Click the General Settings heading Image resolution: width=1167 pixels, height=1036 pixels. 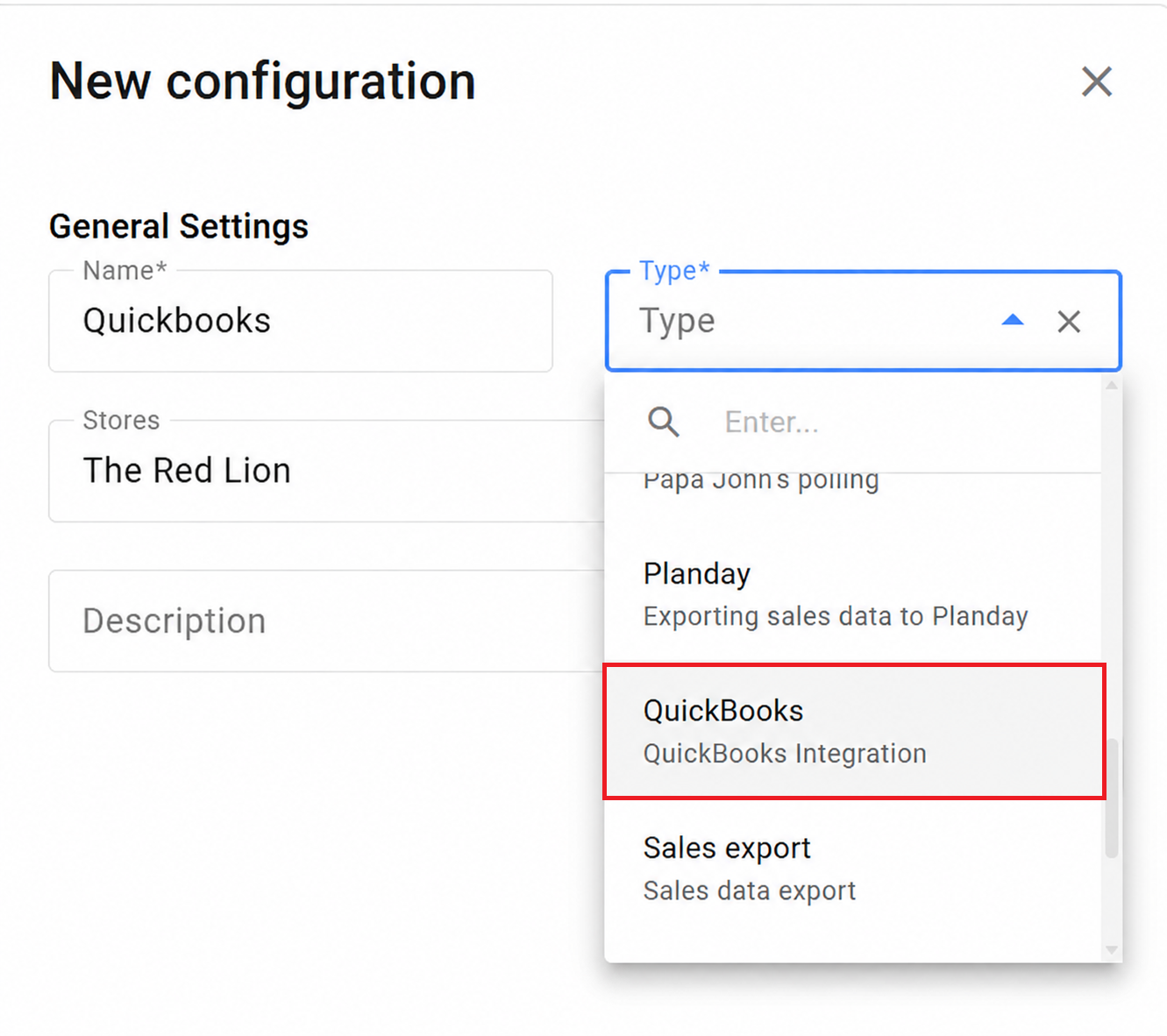179,226
